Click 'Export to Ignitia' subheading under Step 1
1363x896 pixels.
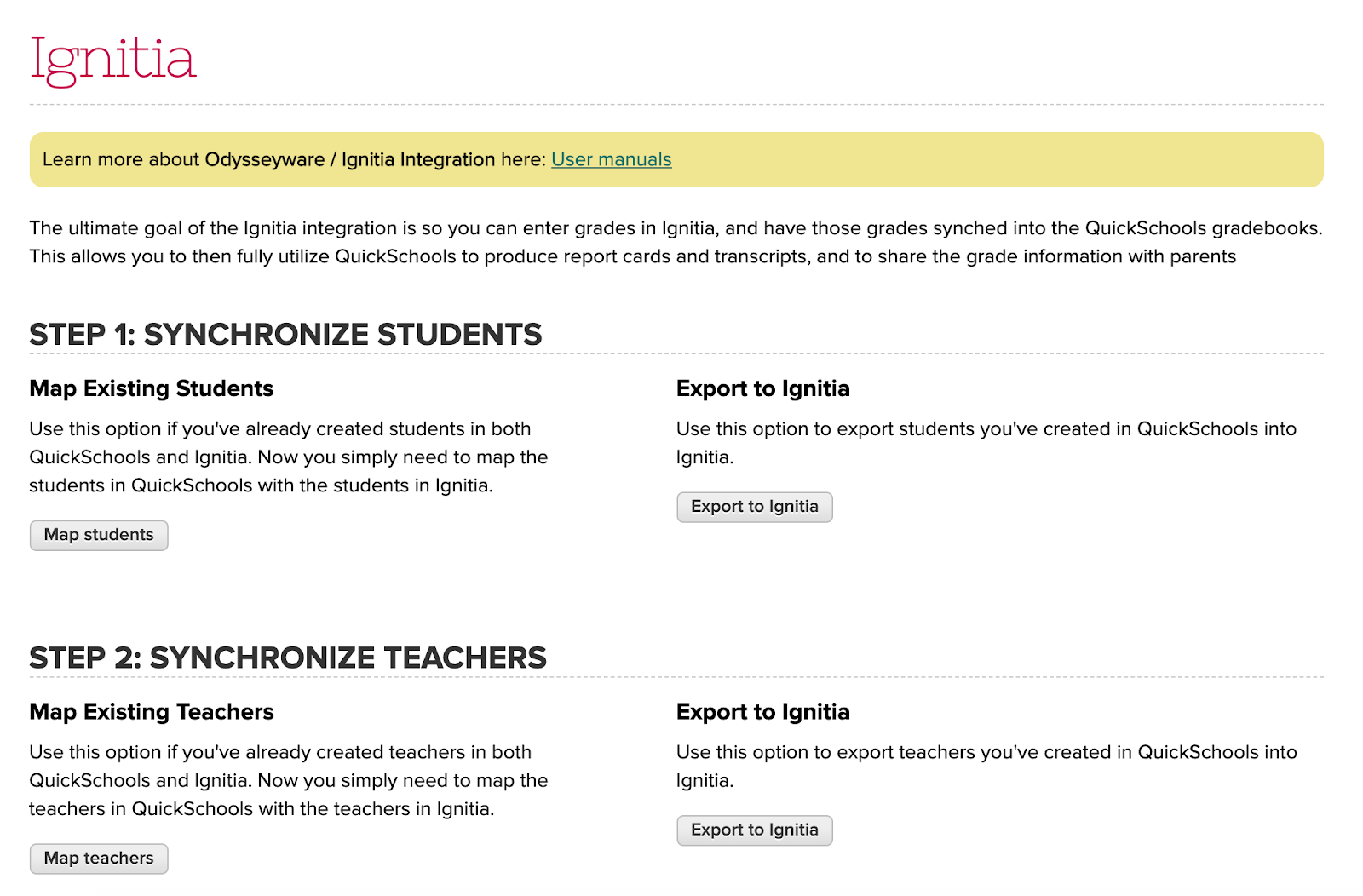(763, 388)
